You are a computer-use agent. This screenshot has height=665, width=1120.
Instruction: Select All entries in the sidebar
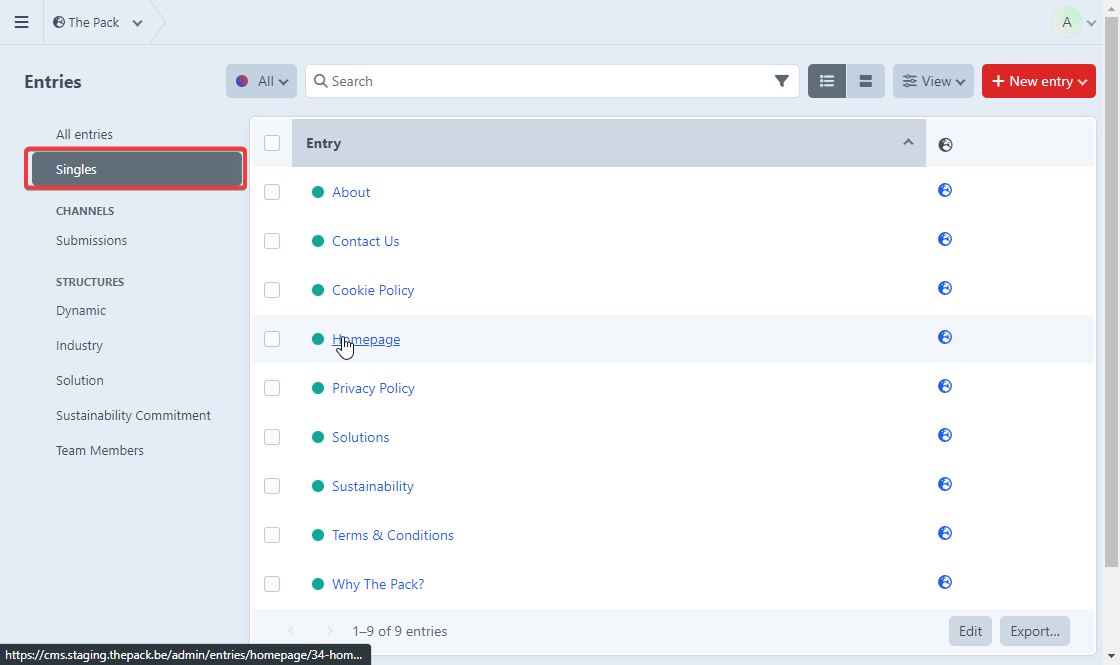pos(84,134)
